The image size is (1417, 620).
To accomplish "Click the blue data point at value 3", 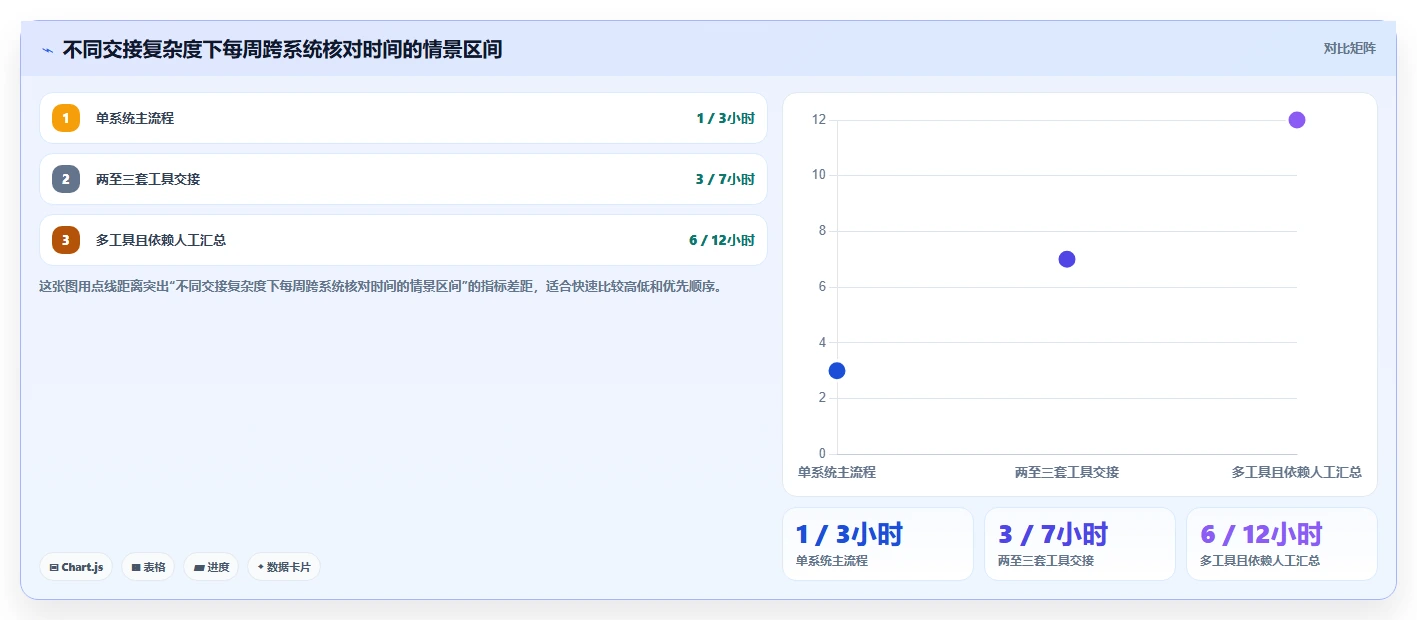I will [837, 371].
